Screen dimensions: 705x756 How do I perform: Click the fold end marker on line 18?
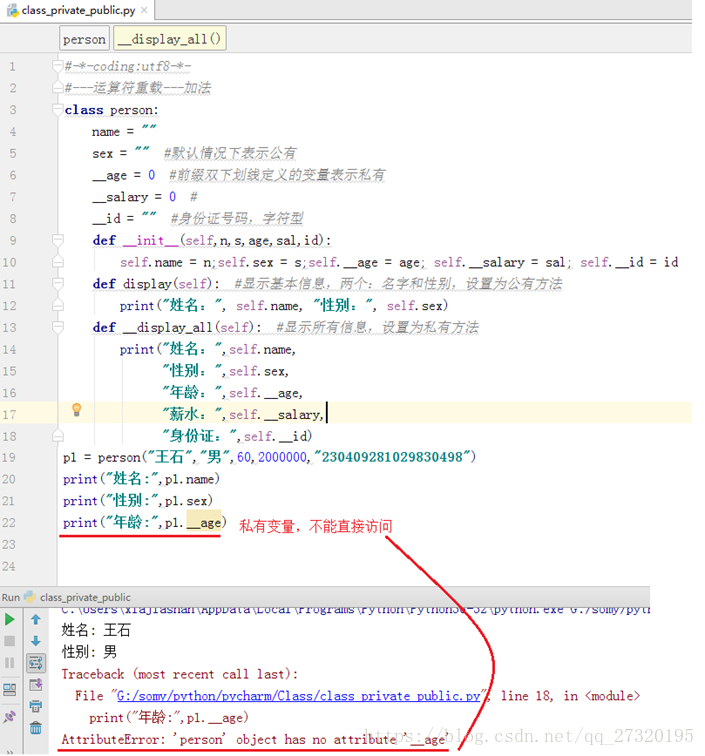pyautogui.click(x=57, y=436)
